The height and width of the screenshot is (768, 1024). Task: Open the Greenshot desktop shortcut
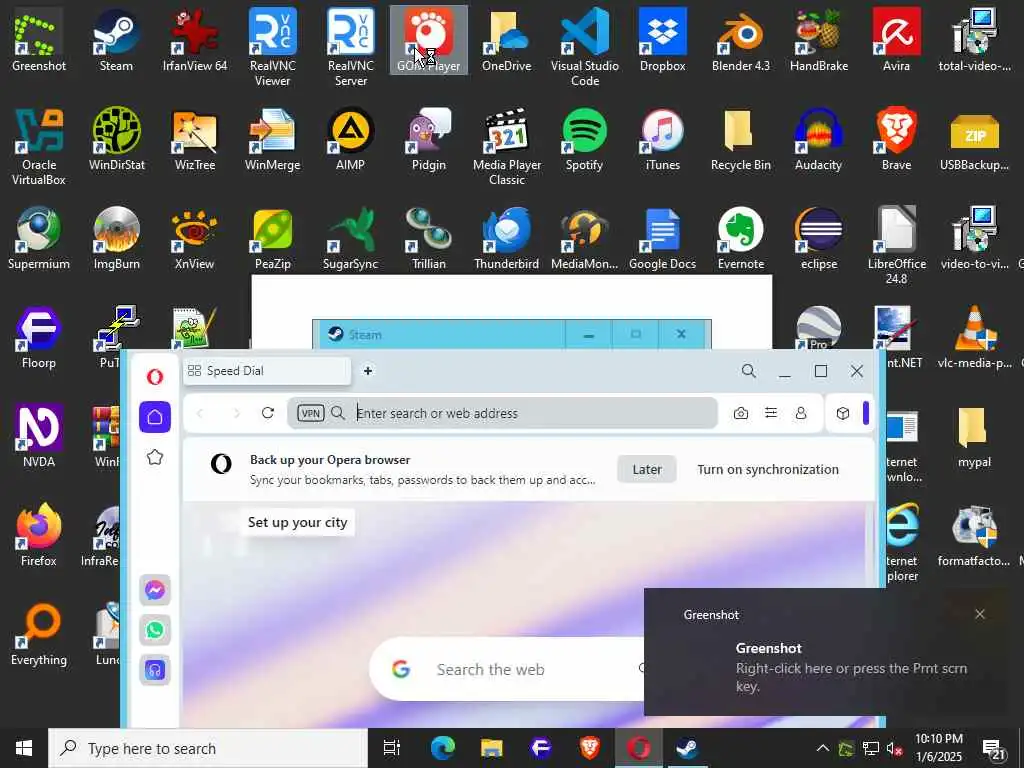[39, 39]
